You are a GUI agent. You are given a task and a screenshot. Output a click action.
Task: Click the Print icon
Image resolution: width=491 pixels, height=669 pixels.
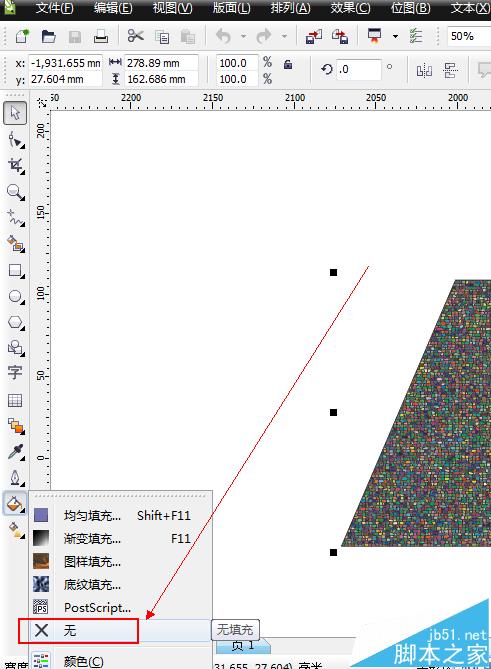tap(101, 37)
